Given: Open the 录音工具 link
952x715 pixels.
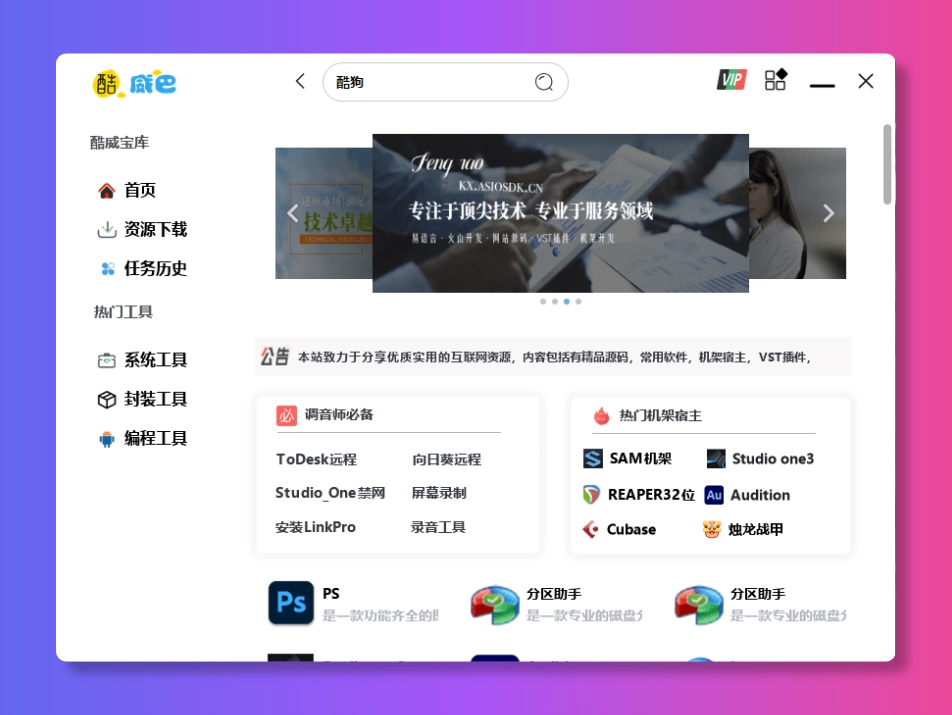Looking at the screenshot, I should [438, 527].
